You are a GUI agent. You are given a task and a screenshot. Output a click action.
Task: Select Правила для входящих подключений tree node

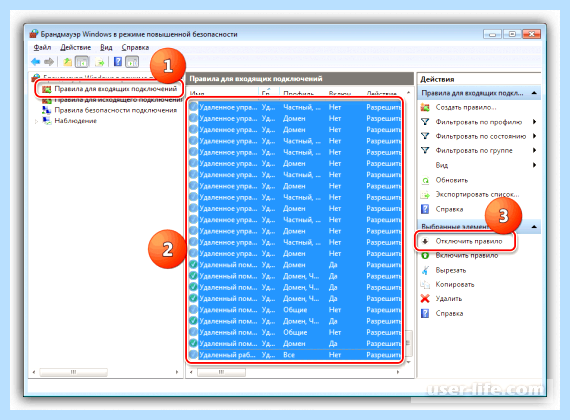(x=116, y=89)
